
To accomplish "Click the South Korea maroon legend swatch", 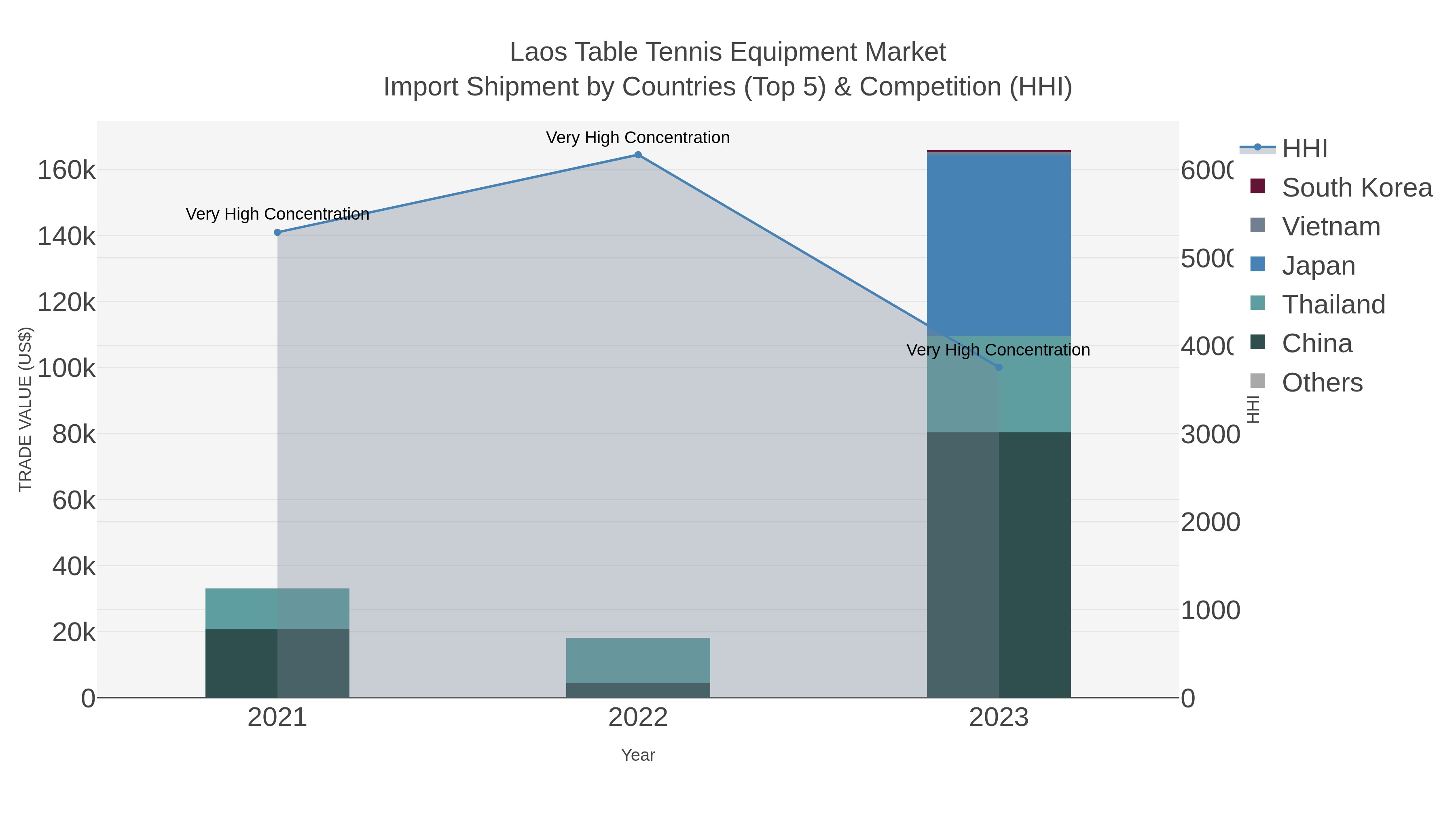I will 1257,186.
